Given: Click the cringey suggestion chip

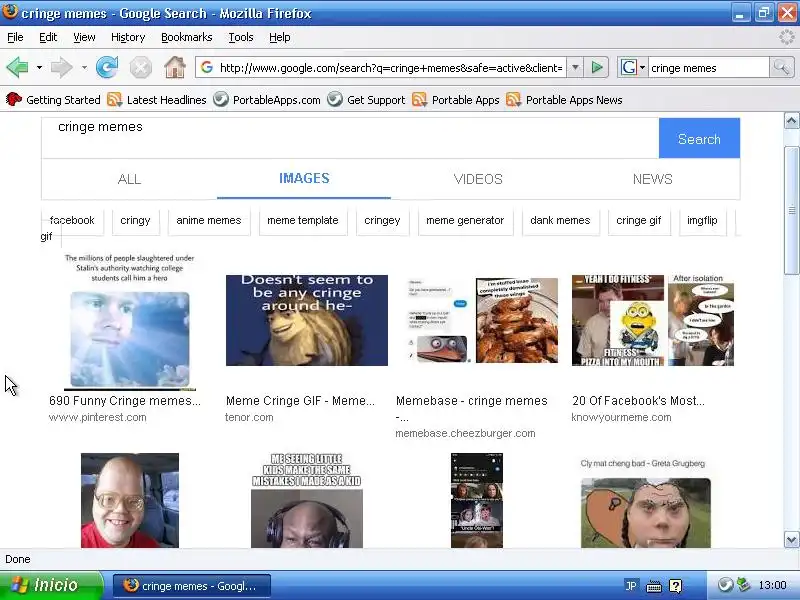Looking at the screenshot, I should (x=382, y=220).
